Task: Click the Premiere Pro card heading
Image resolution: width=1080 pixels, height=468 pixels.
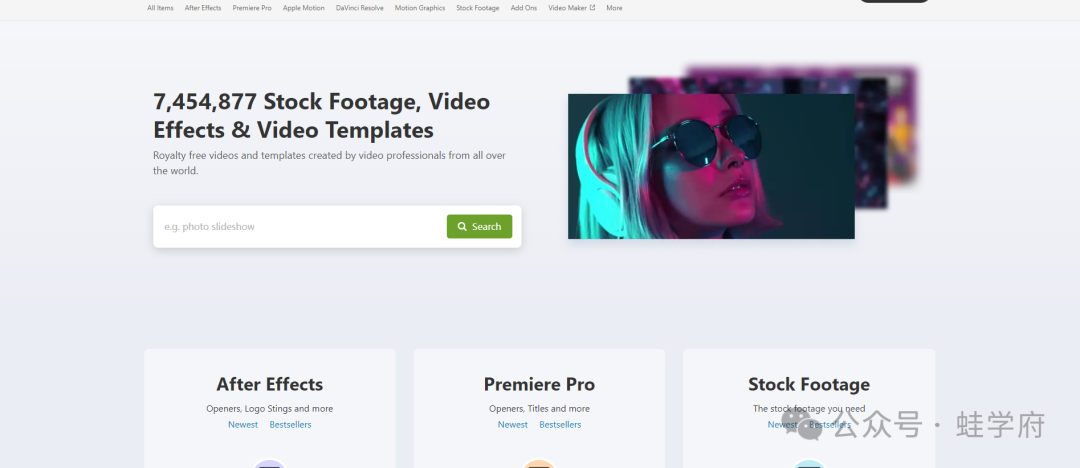Action: pyautogui.click(x=539, y=385)
